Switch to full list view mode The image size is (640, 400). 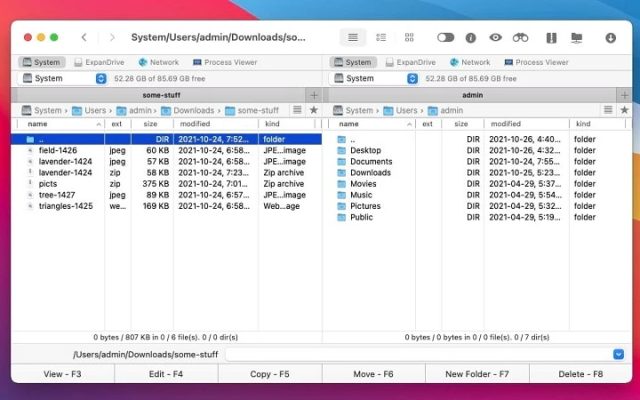point(352,37)
